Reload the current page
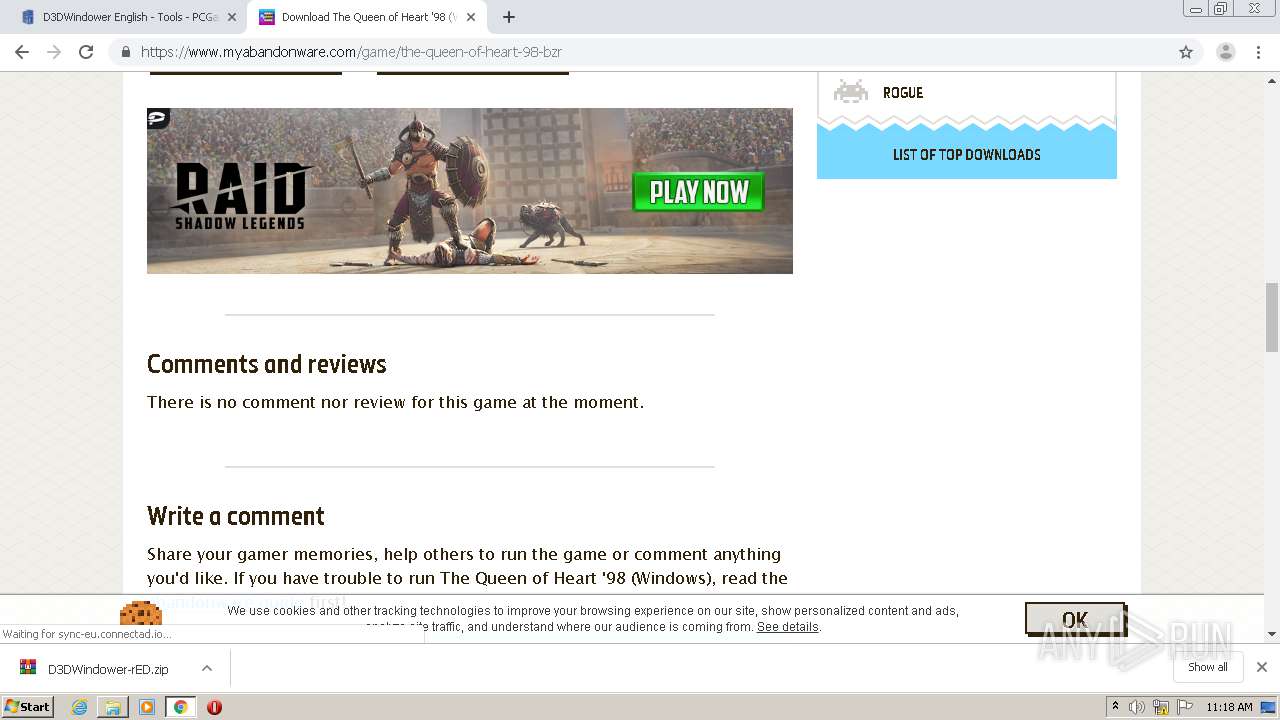 point(86,52)
